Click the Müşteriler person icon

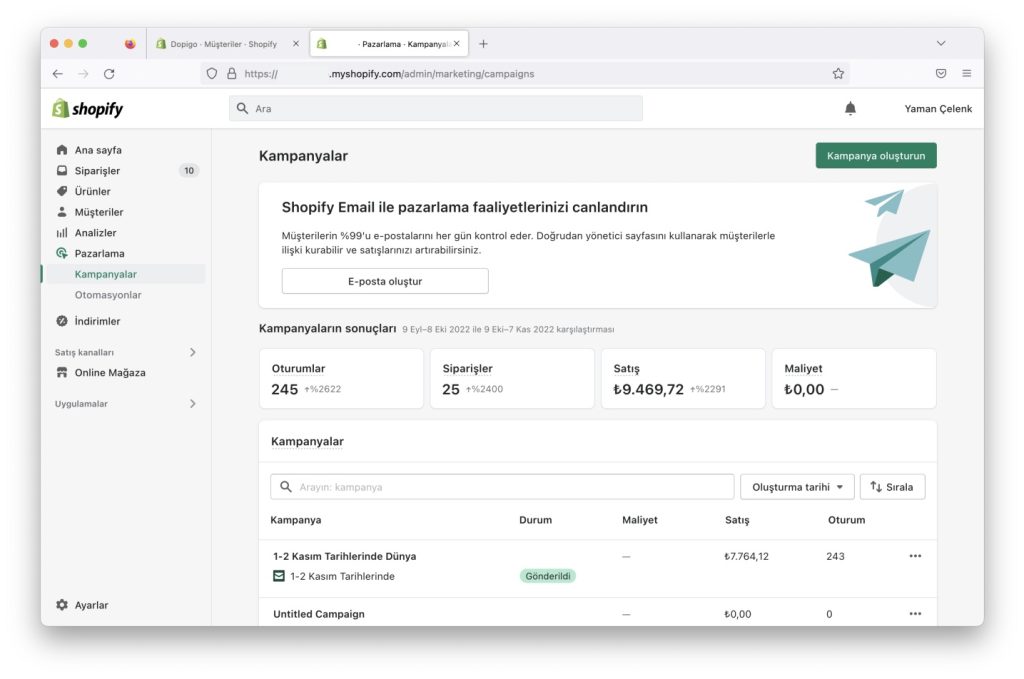[x=62, y=212]
